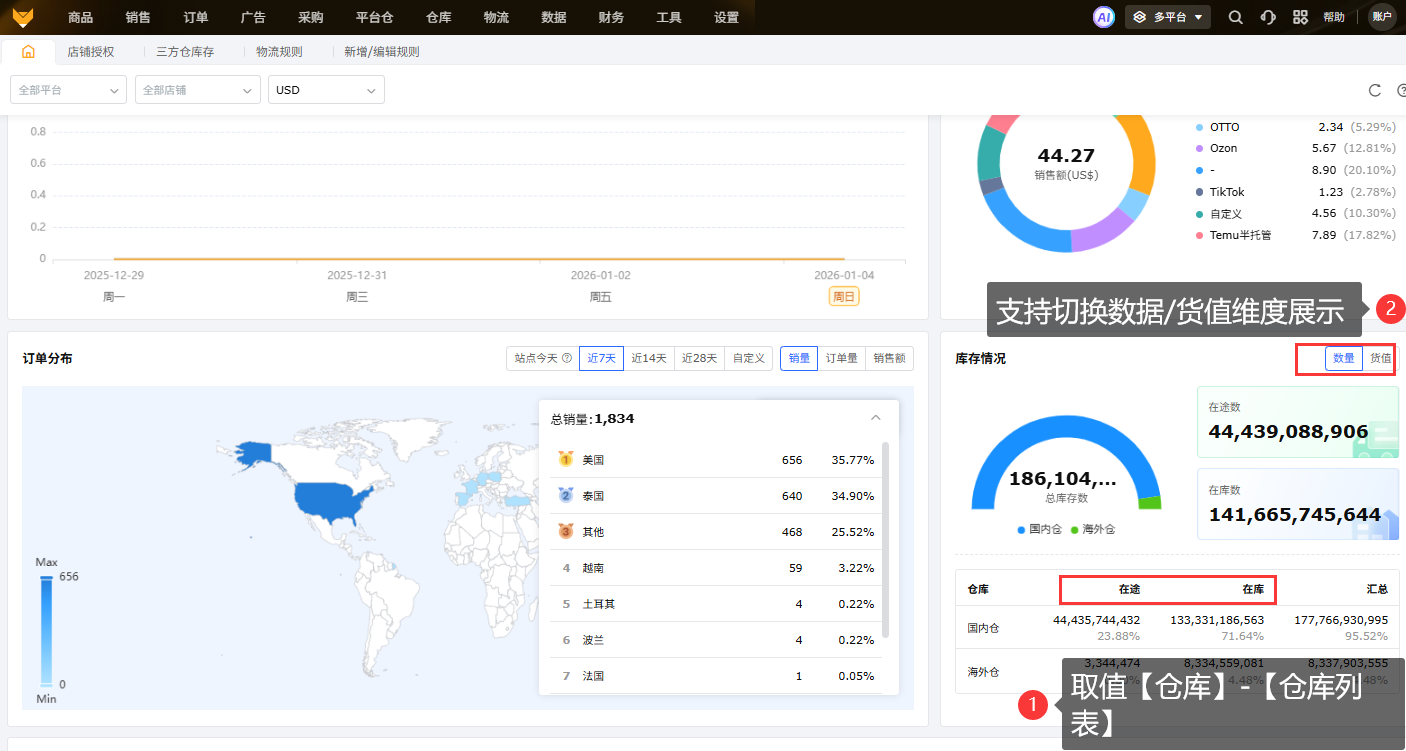The width and height of the screenshot is (1406, 751).
Task: Open customer service headset icon
Action: (x=1268, y=17)
